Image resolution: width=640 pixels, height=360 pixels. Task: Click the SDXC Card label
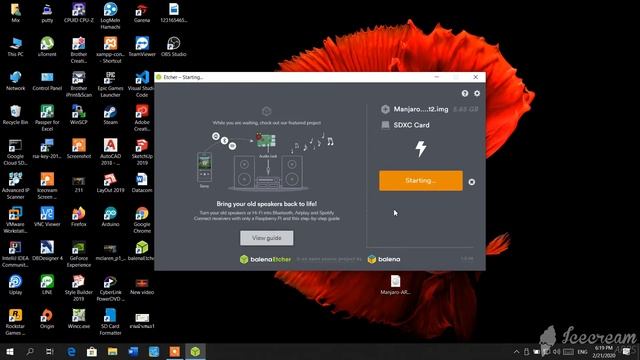coord(411,125)
